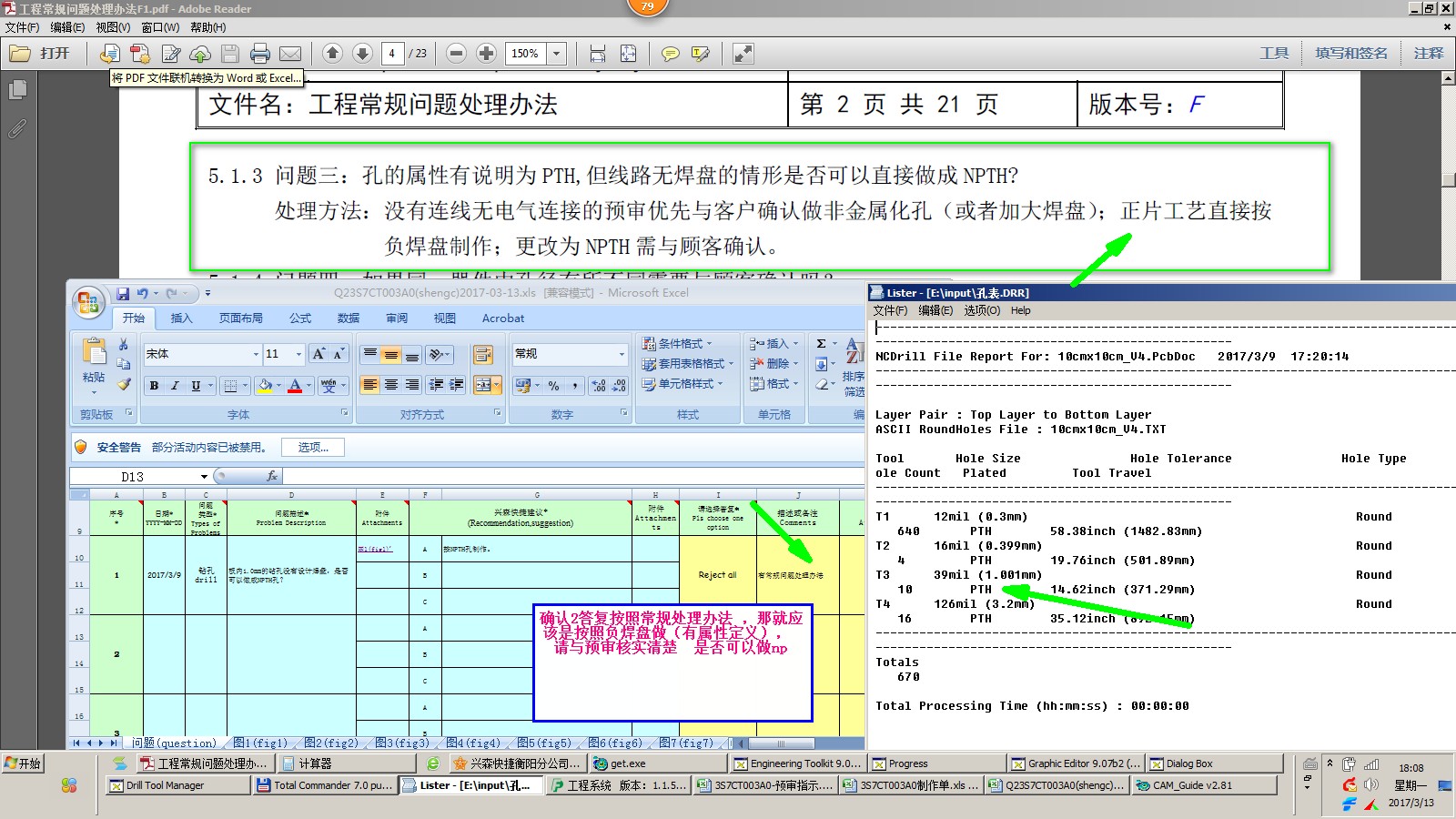Image resolution: width=1456 pixels, height=819 pixels.
Task: Apply the yellow fill color bucket
Action: pos(264,386)
